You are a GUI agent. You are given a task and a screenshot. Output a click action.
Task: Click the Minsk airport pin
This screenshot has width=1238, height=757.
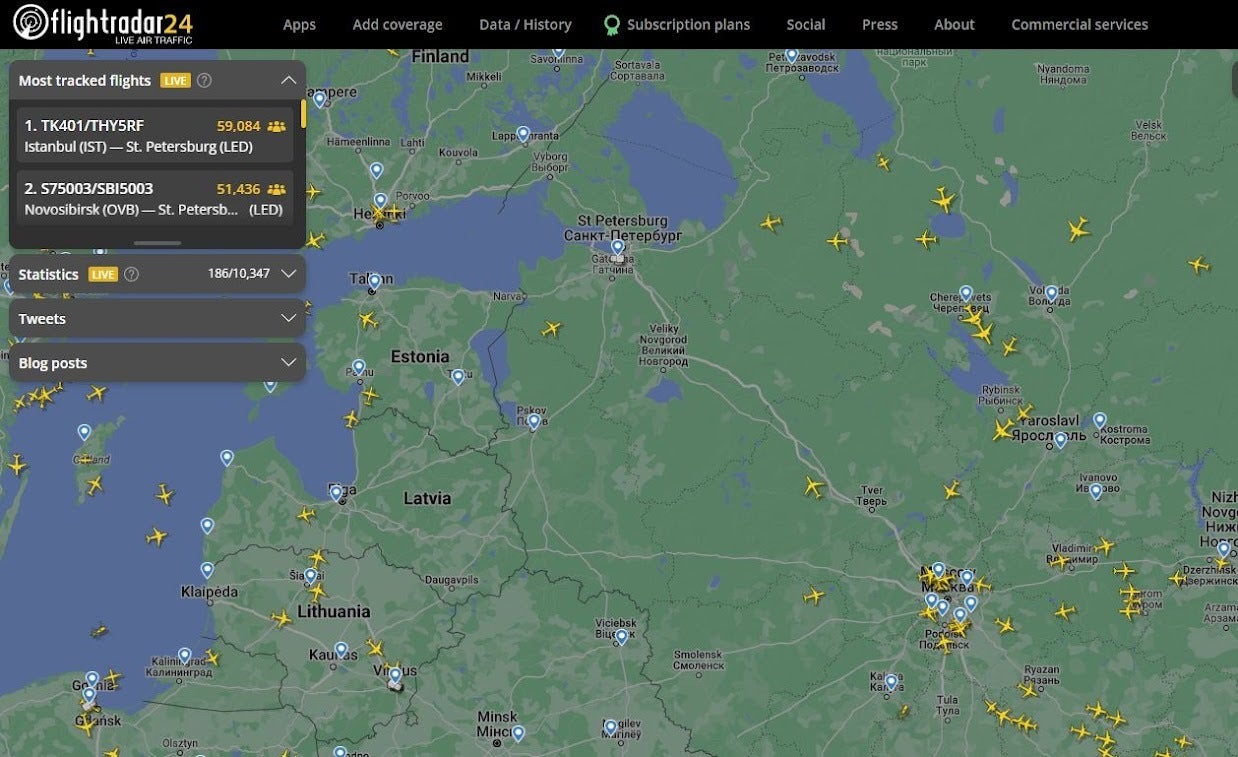click(518, 733)
